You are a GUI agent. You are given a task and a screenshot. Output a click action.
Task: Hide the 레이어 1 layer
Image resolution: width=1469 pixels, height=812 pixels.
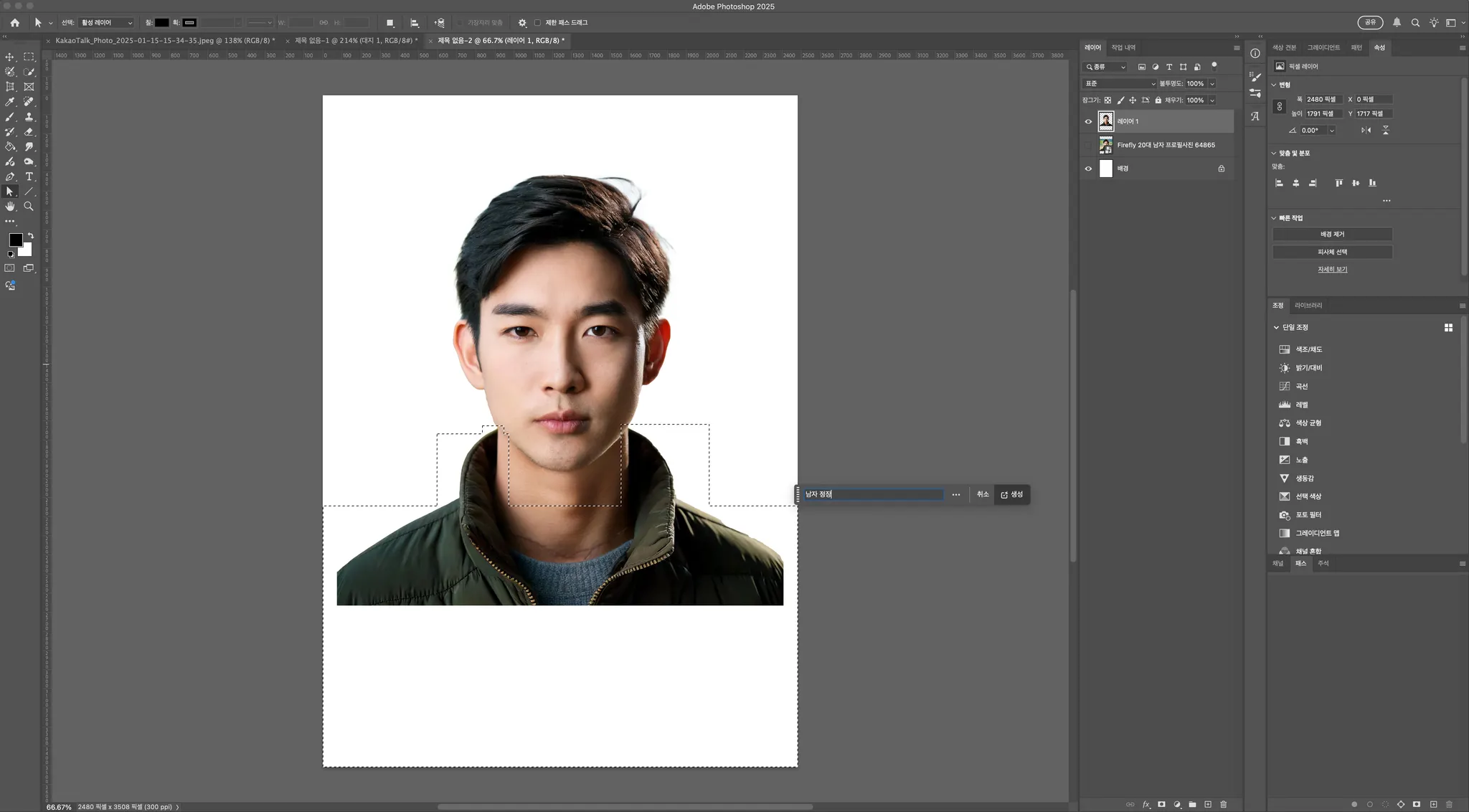[x=1088, y=121]
